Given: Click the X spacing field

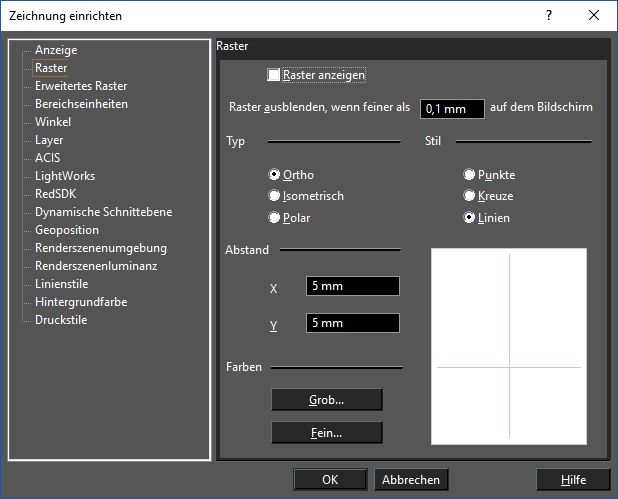Looking at the screenshot, I should [353, 286].
